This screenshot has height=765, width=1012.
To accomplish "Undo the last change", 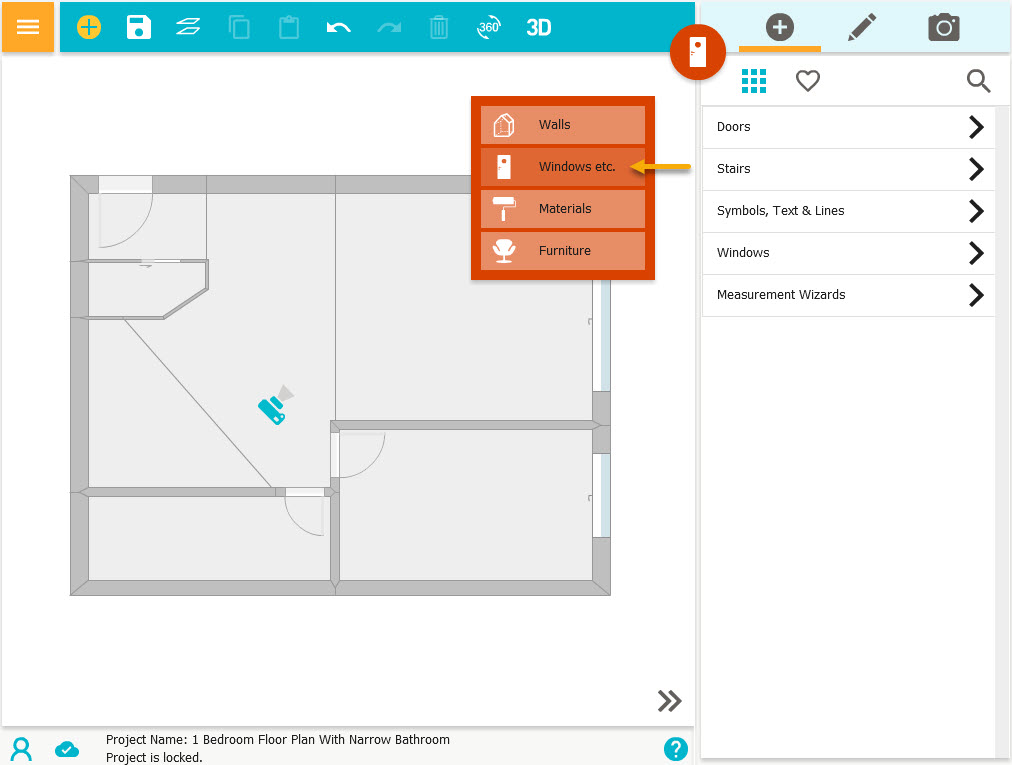I will [338, 27].
